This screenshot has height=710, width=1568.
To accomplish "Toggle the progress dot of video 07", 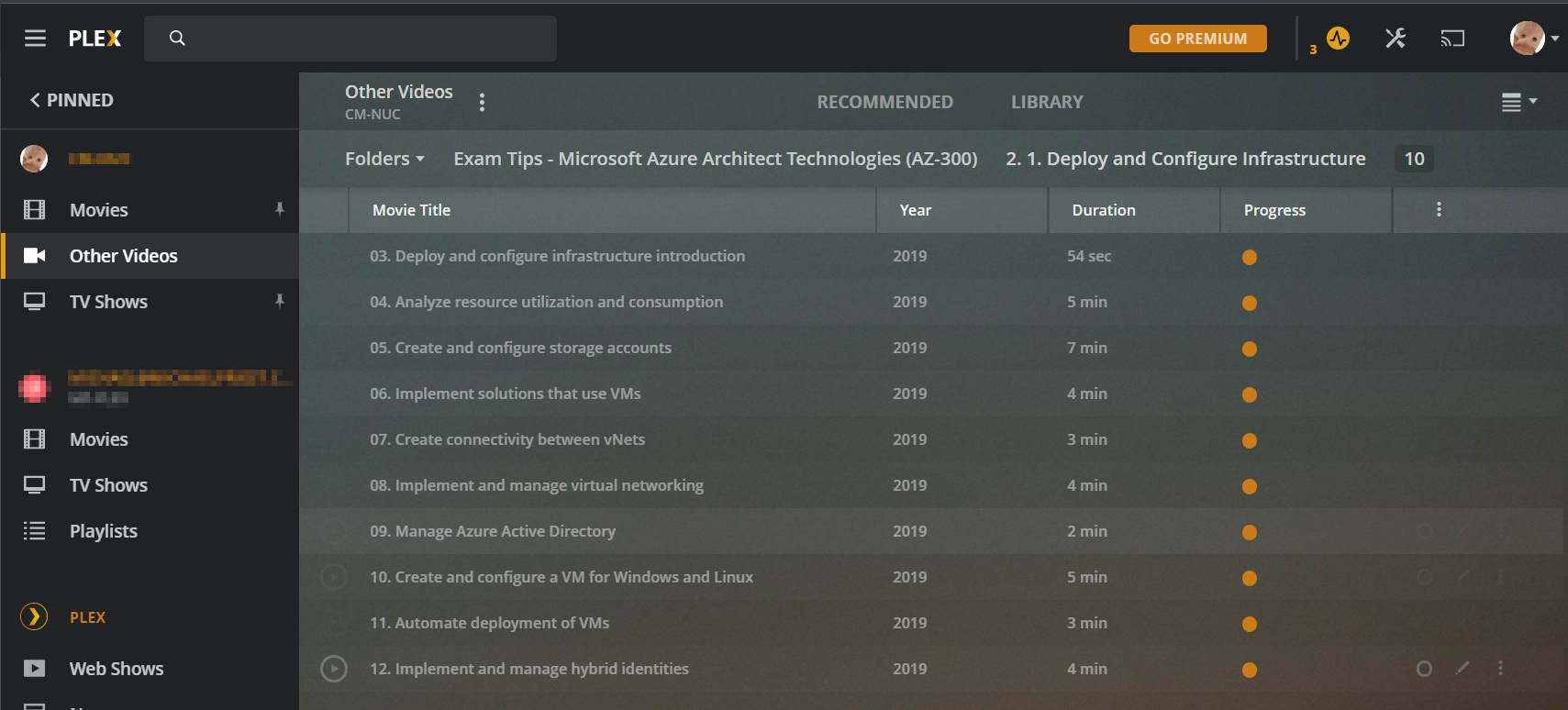I will 1249,440.
